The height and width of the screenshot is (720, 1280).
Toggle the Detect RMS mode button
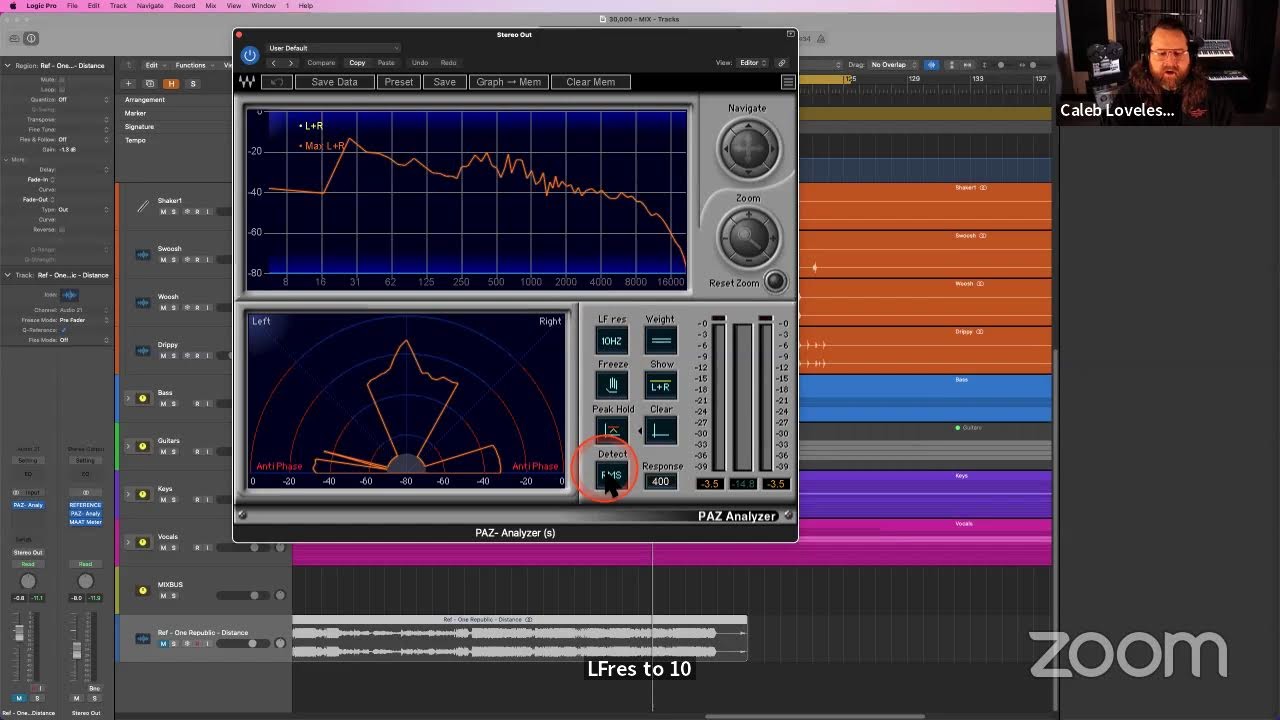coord(611,475)
